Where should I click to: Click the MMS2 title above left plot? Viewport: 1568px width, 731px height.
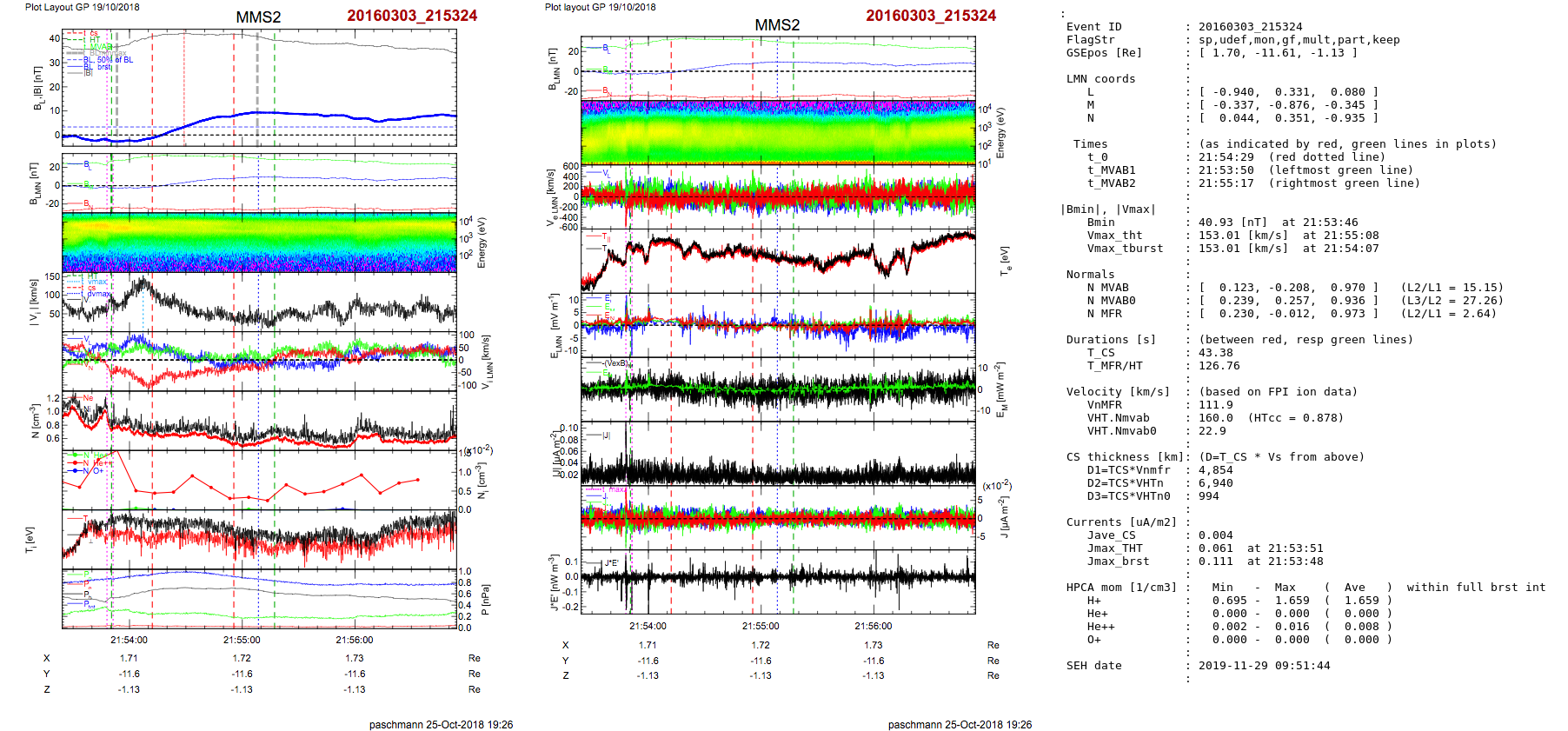click(x=258, y=17)
